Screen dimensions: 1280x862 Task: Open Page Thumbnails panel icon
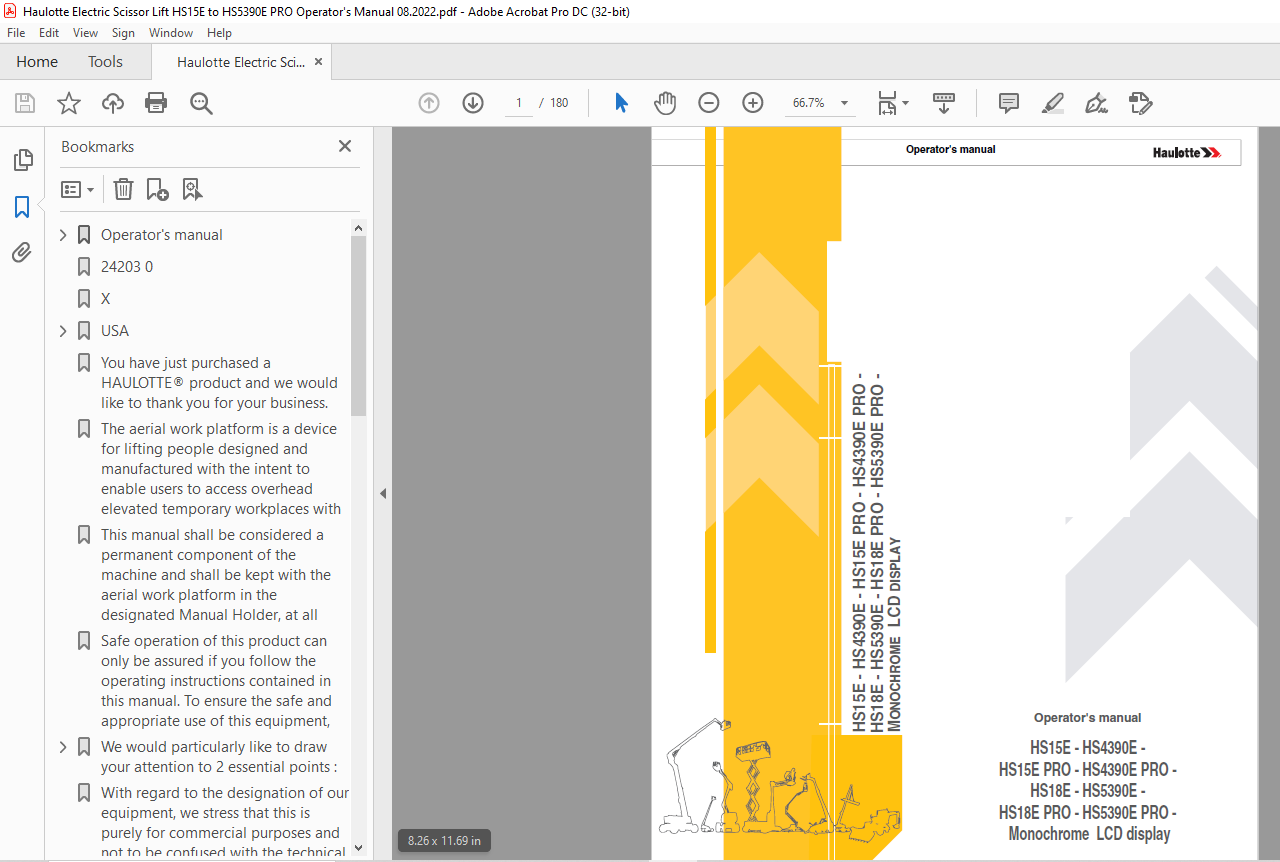pos(22,160)
